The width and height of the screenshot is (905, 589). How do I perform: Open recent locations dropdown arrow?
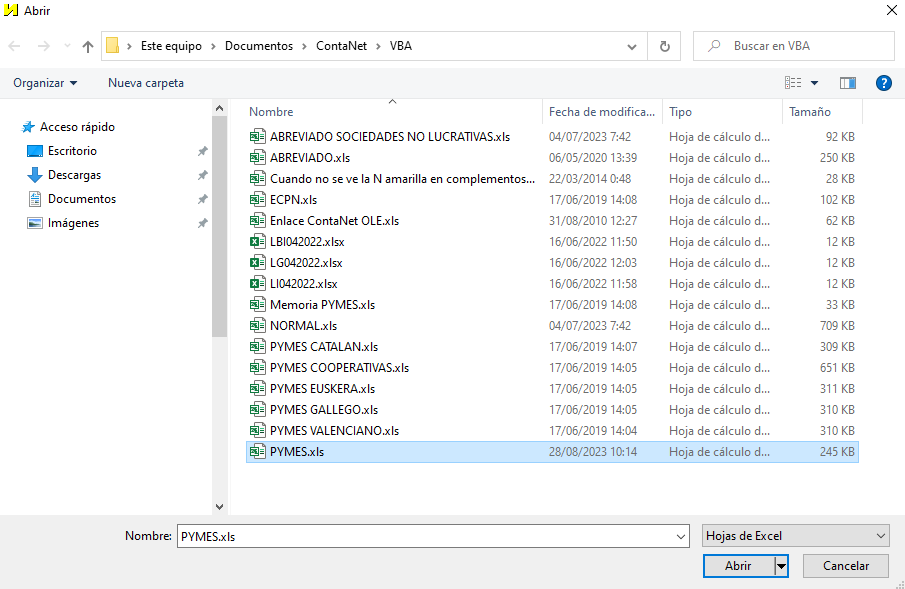[x=632, y=47]
